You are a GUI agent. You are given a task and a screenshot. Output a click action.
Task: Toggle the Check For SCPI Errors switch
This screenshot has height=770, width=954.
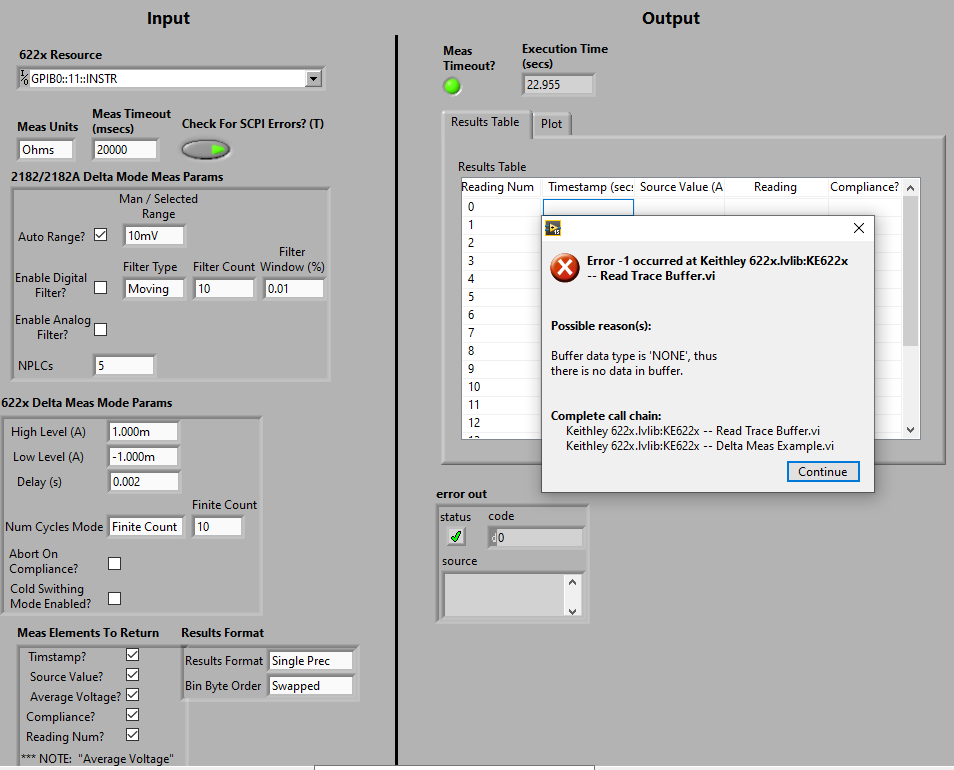(206, 149)
